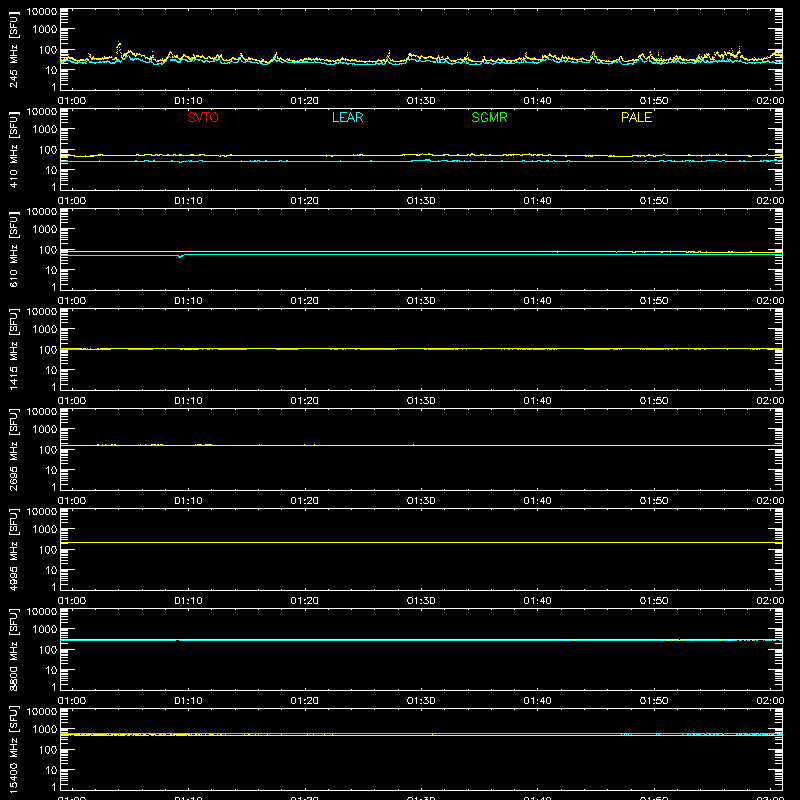This screenshot has width=800, height=800.
Task: Click the 1415 MHz [SFU] axis label
Action: pos(14,349)
